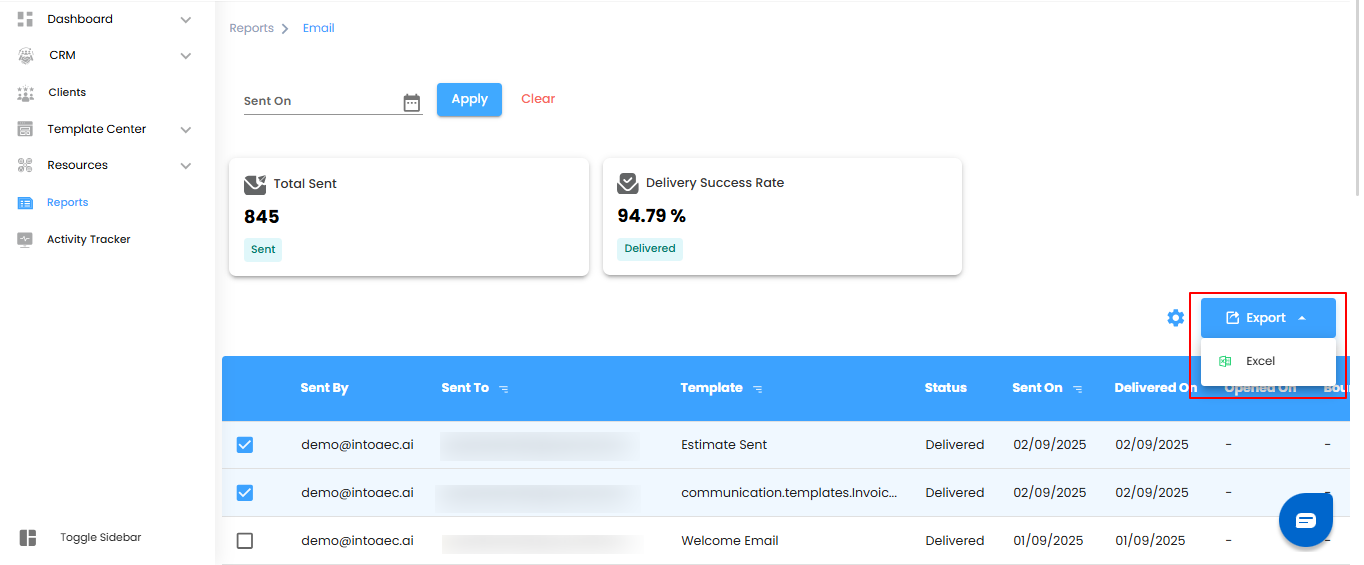The height and width of the screenshot is (565, 1364).
Task: Click the Resources sidebar icon
Action: click(26, 166)
